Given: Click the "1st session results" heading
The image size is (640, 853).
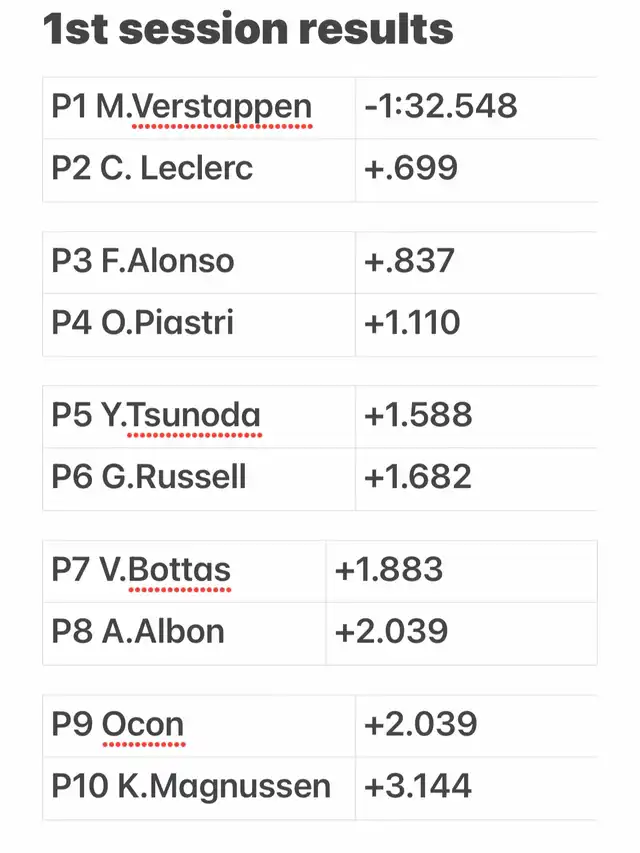Looking at the screenshot, I should (248, 30).
